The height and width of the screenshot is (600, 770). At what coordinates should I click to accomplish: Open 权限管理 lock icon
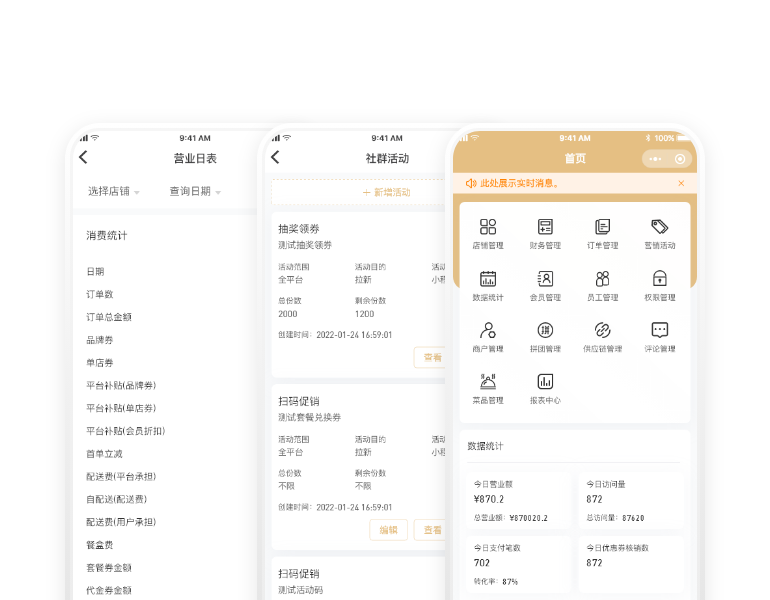point(659,280)
